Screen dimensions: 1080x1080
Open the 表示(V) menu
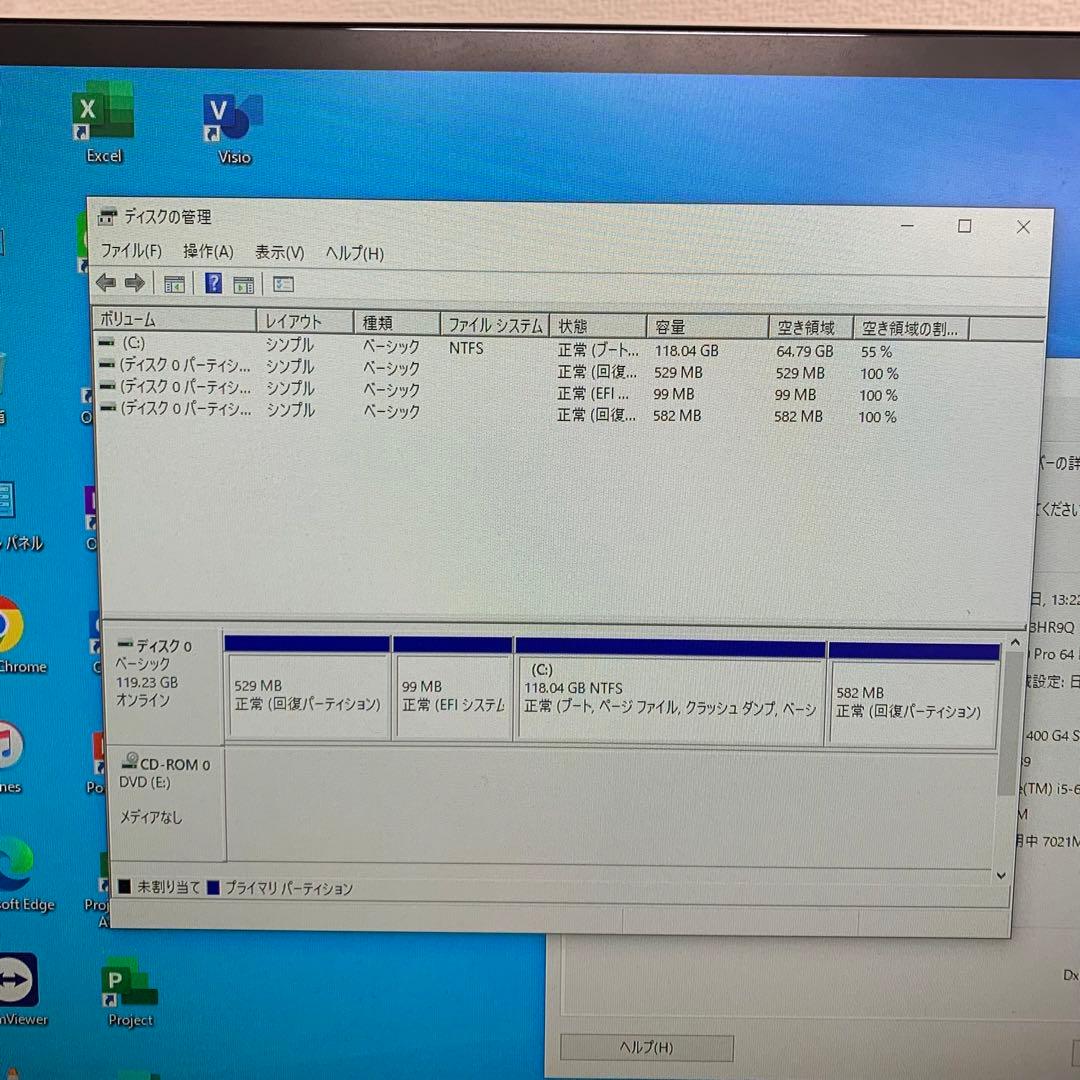point(279,253)
